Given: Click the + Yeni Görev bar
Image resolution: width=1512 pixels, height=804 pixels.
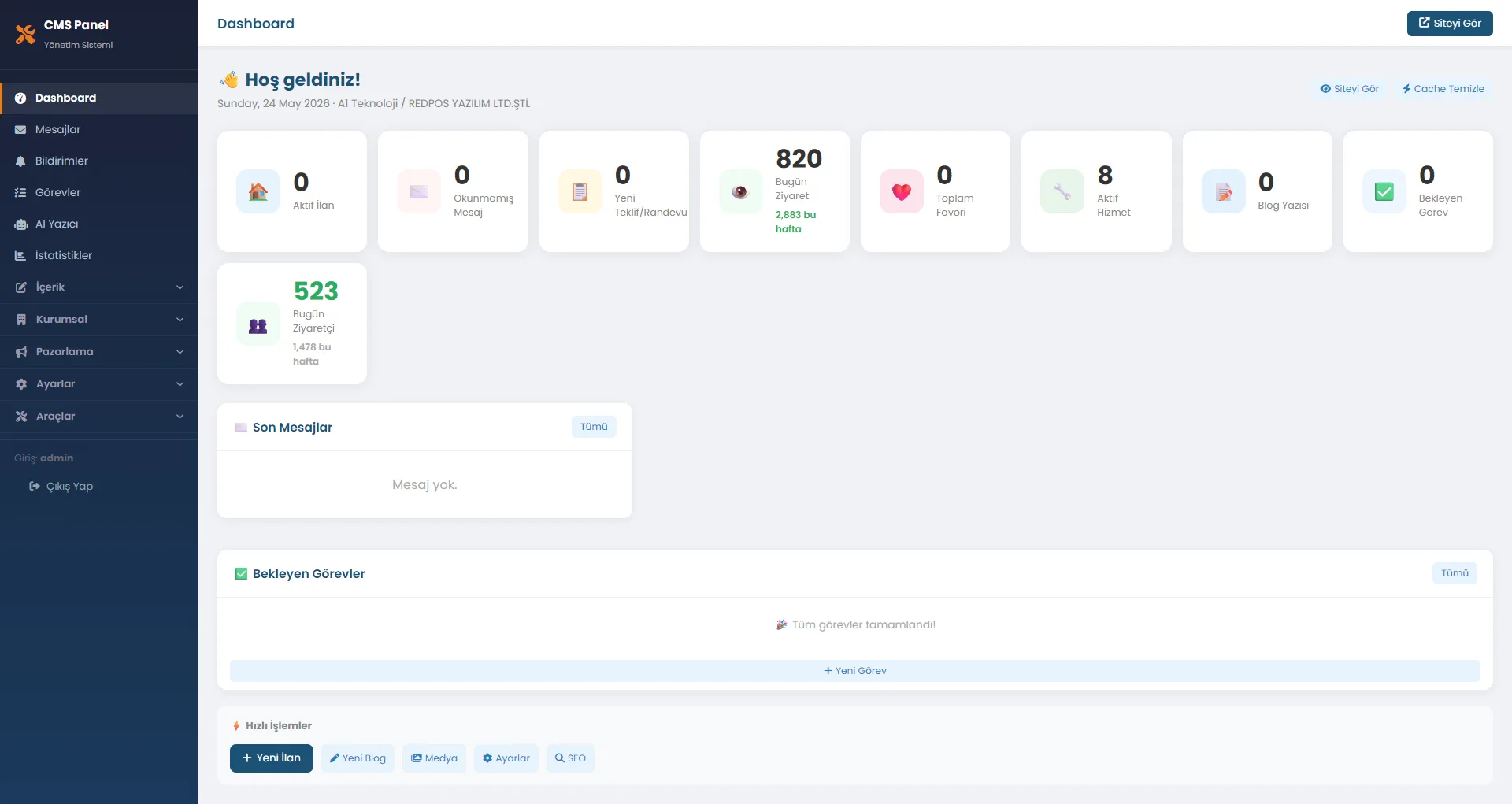Looking at the screenshot, I should tap(854, 671).
